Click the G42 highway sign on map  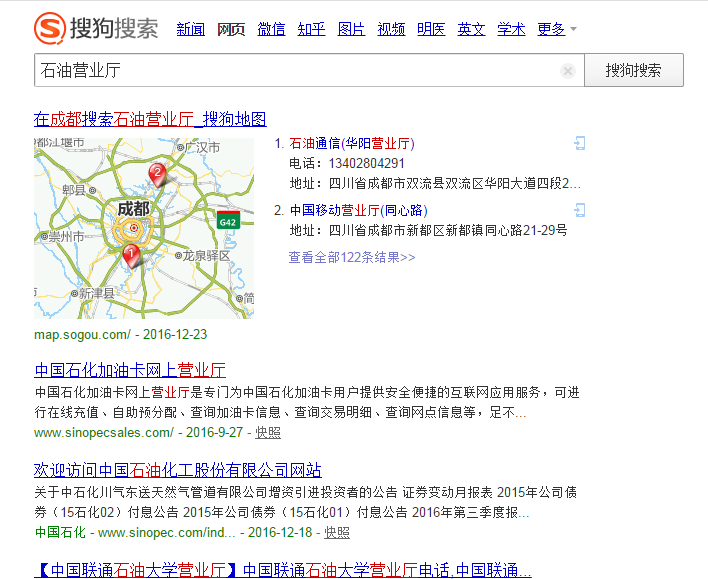(x=228, y=220)
